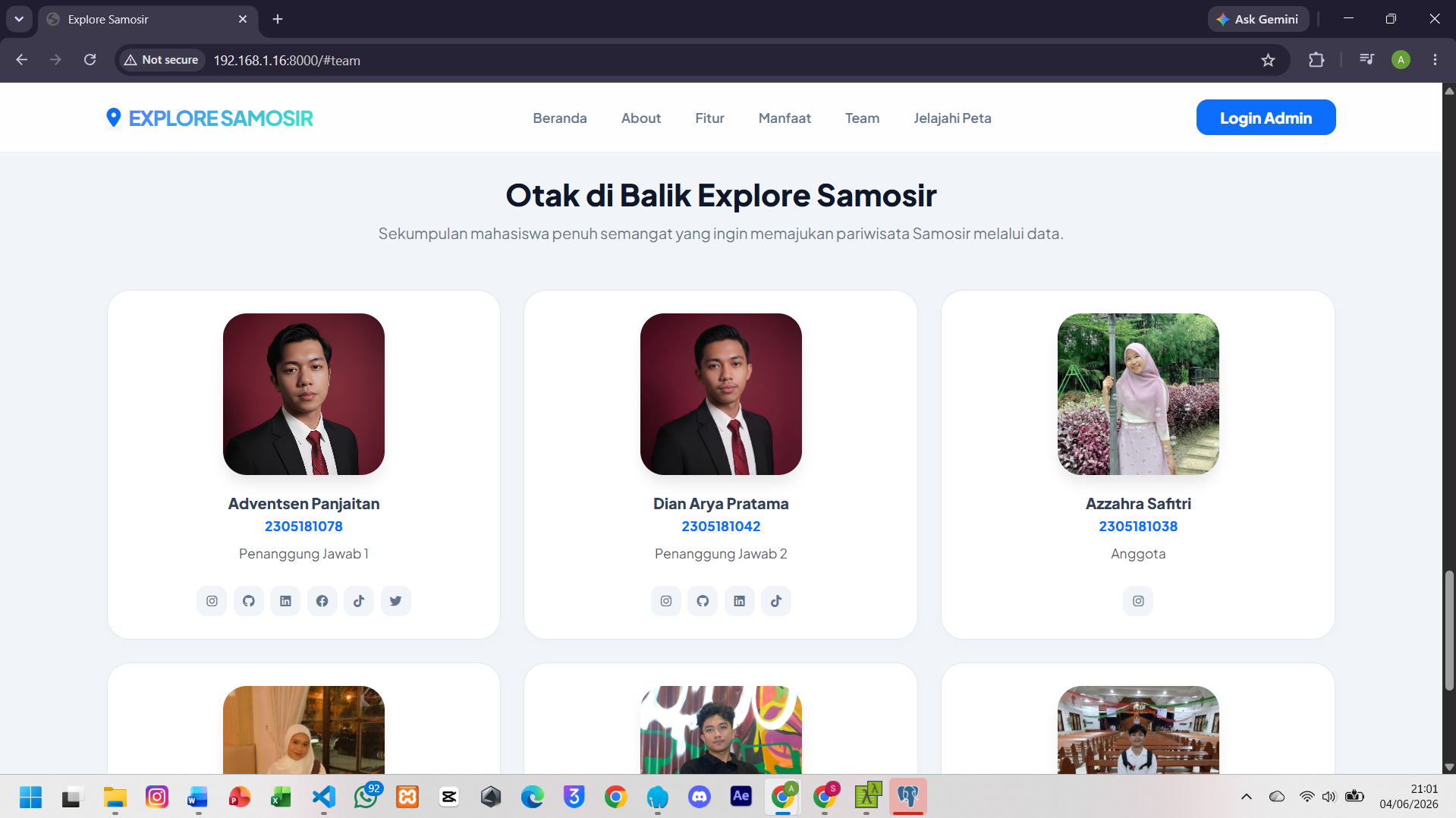Open Dian Arya Pratama's Instagram icon
This screenshot has height=818, width=1456.
click(666, 601)
